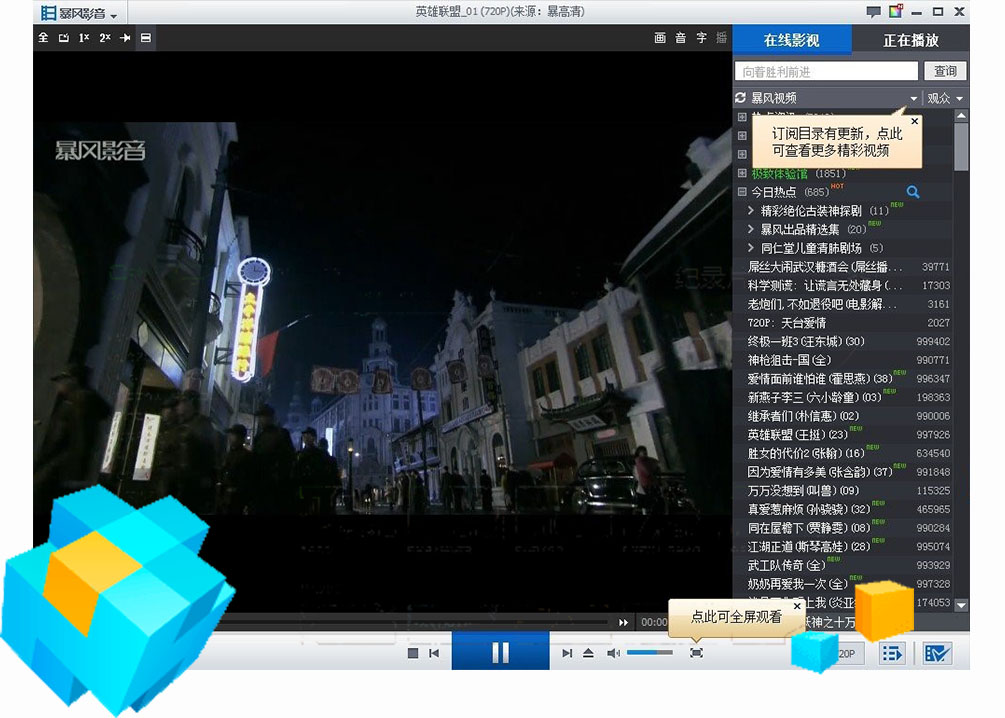Open the 暴风盒子 icon at bottom right corner
Image resolution: width=1005 pixels, height=718 pixels.
(x=936, y=653)
